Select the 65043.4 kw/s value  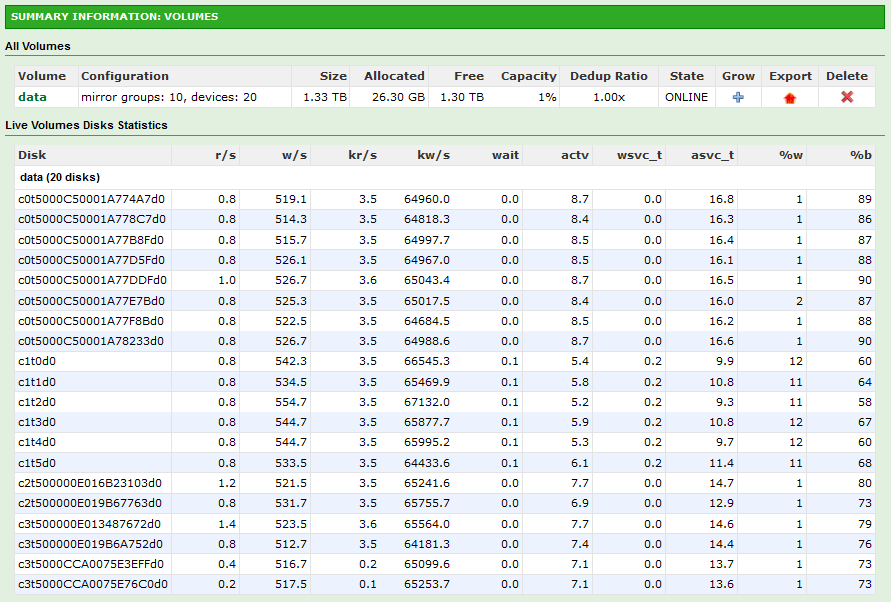[x=427, y=280]
